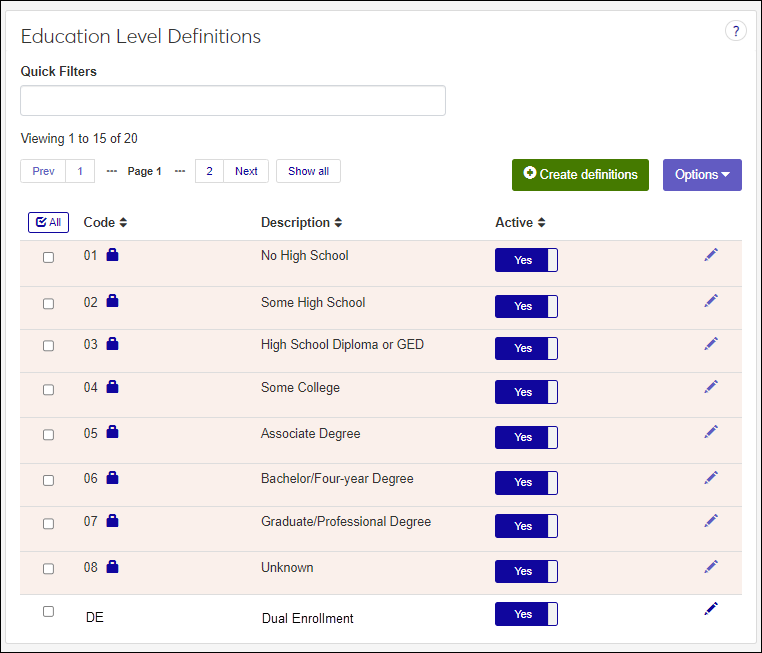Edit the No High School row
This screenshot has height=653, width=762.
[711, 255]
